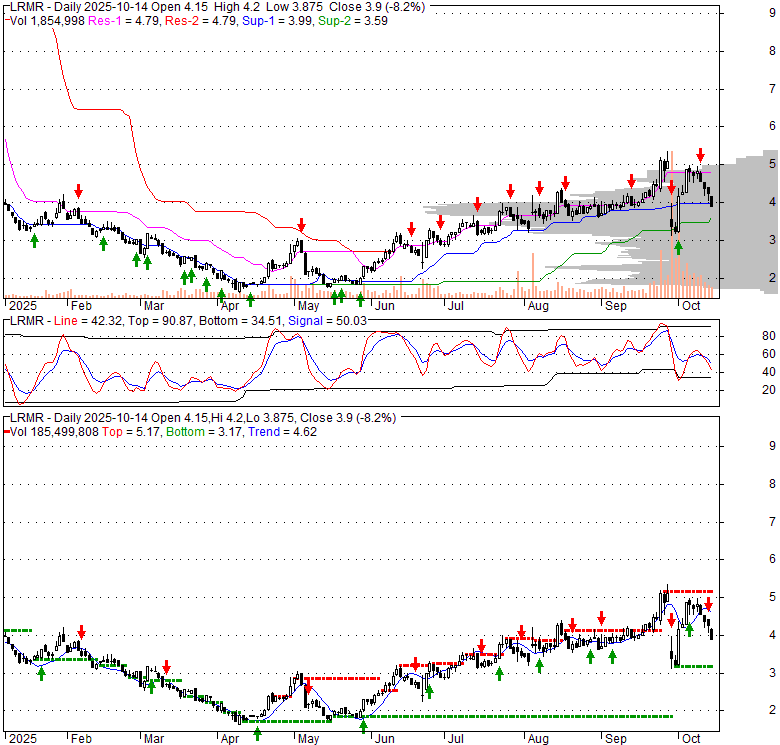Select the red down arrow in October, top chart
The image size is (780, 745).
700,155
